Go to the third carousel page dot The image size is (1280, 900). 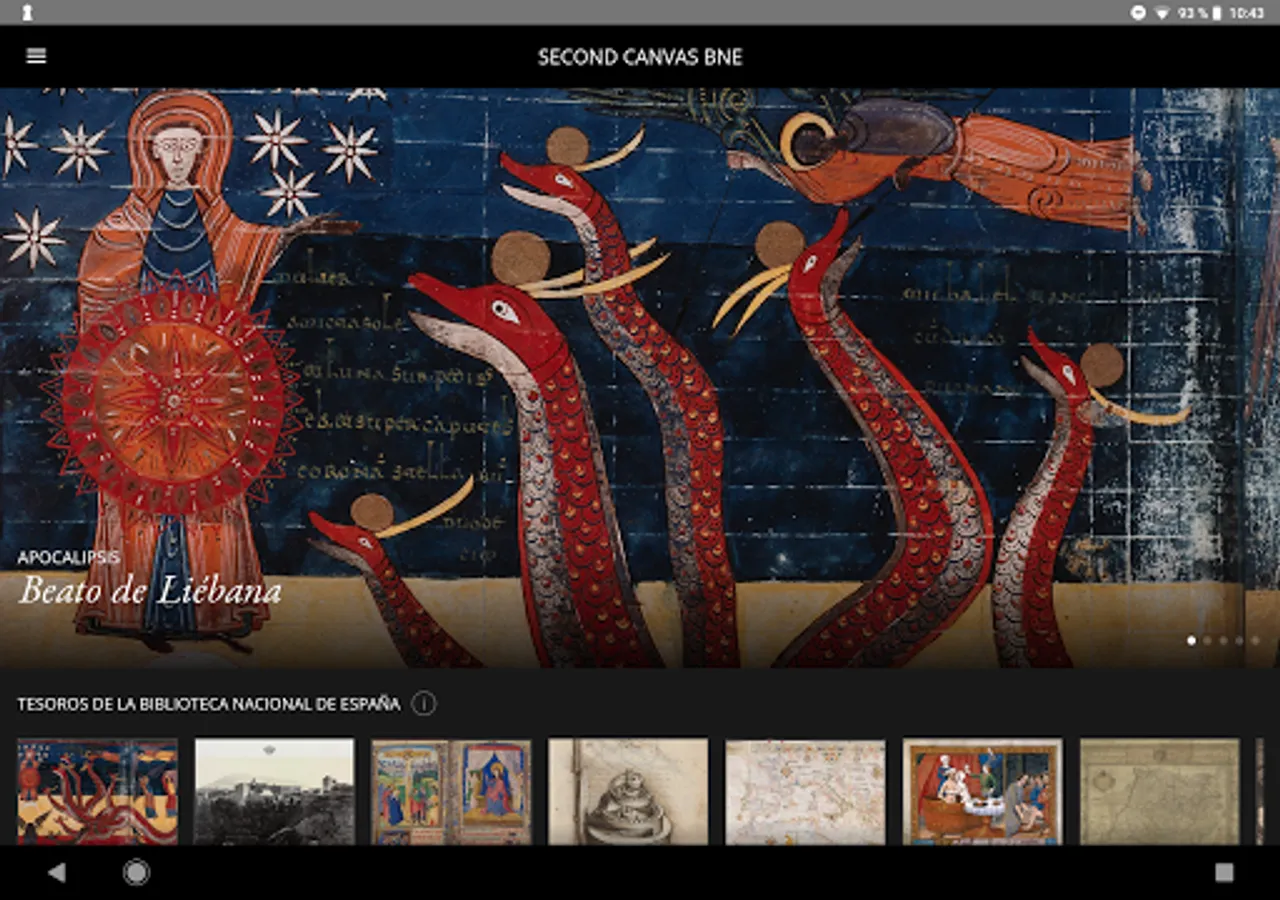[x=1223, y=640]
